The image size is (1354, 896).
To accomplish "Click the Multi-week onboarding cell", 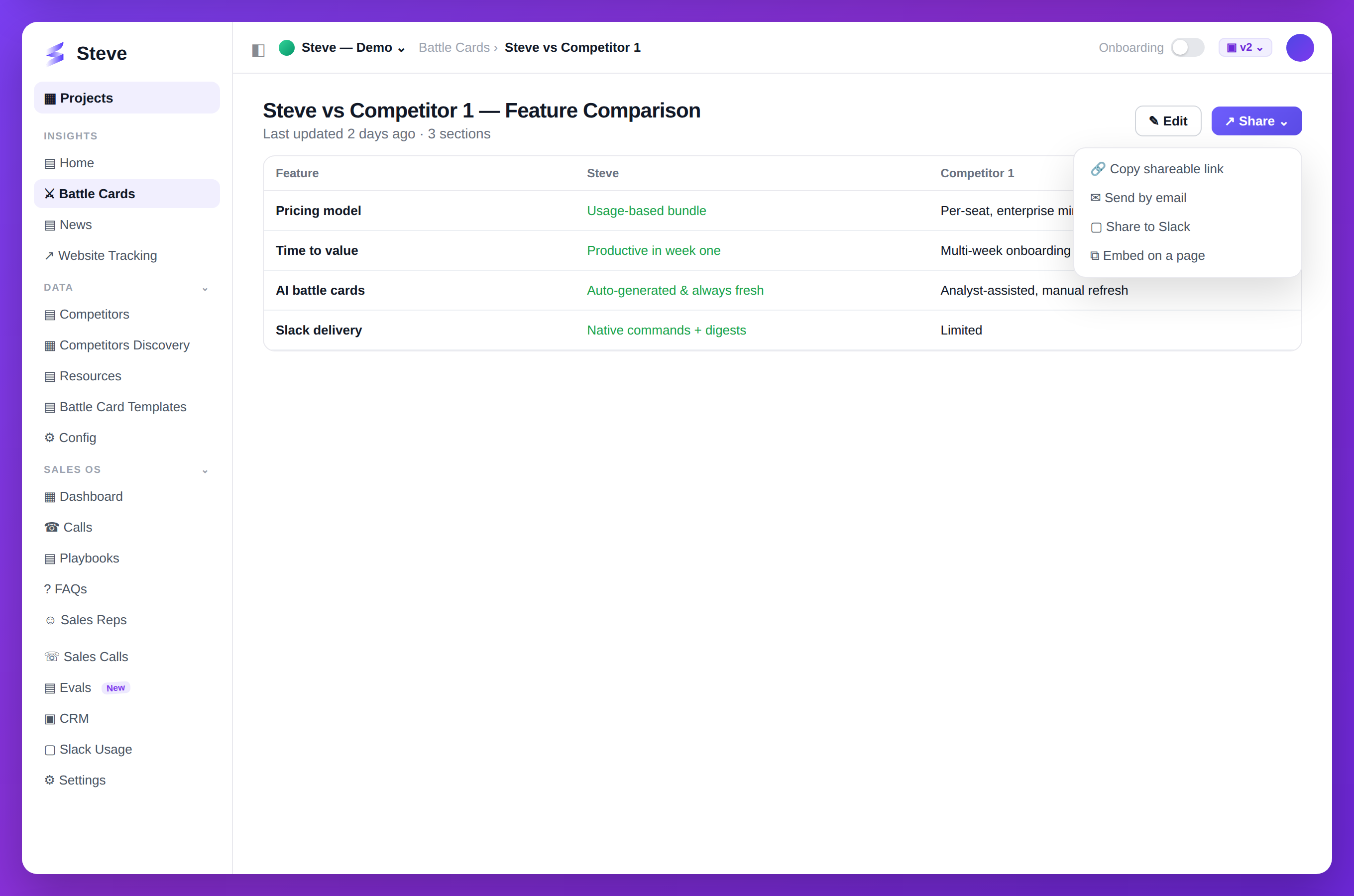I will (1006, 251).
